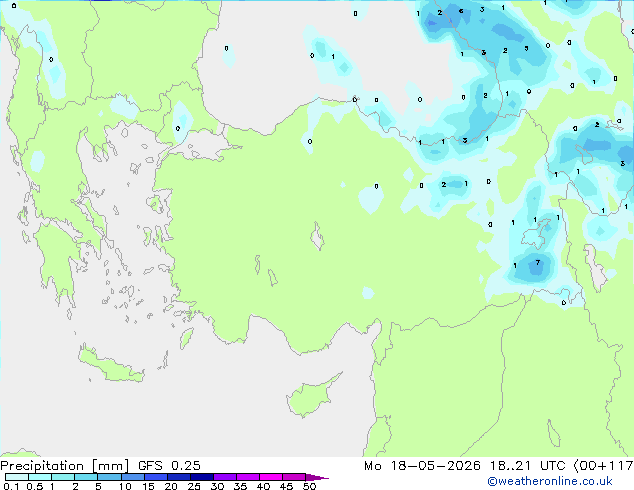Select the 30–35 mm purple legend swatch
This screenshot has height=490, width=634.
(225, 477)
